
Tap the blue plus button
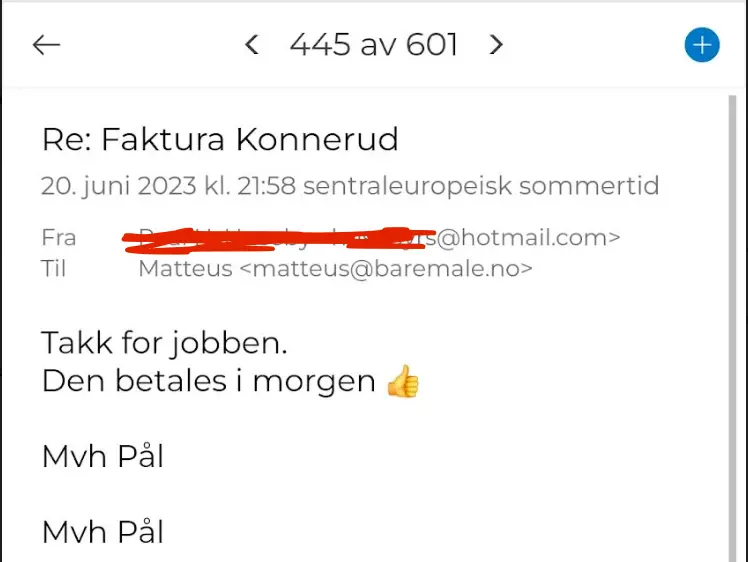point(702,45)
